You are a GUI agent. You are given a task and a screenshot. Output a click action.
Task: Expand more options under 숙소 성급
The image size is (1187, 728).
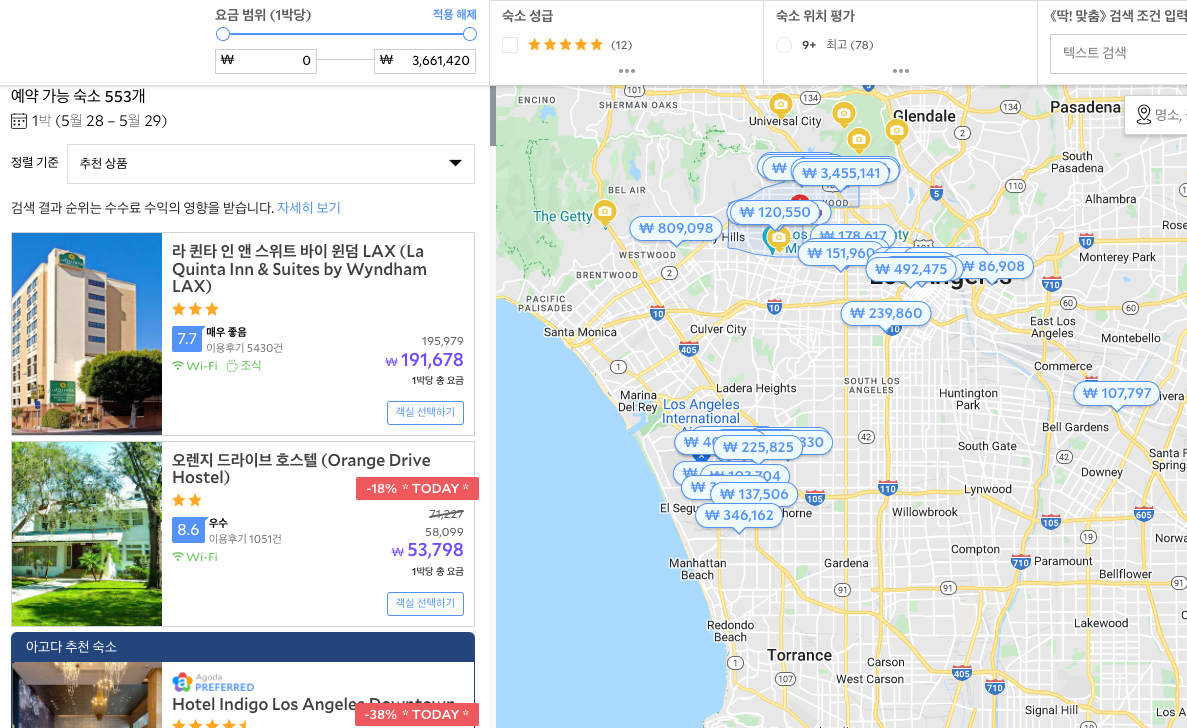pyautogui.click(x=627, y=71)
